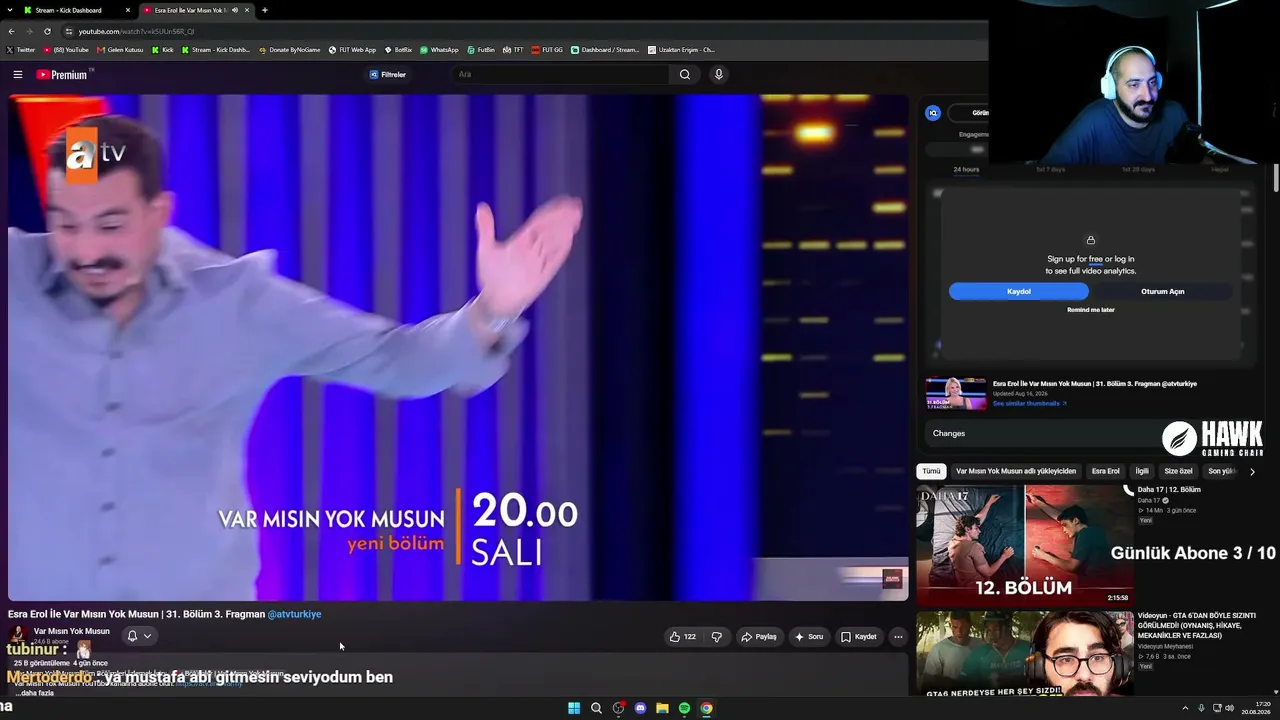Show more filter chips with right chevron
This screenshot has width=1280, height=720.
click(x=1252, y=471)
